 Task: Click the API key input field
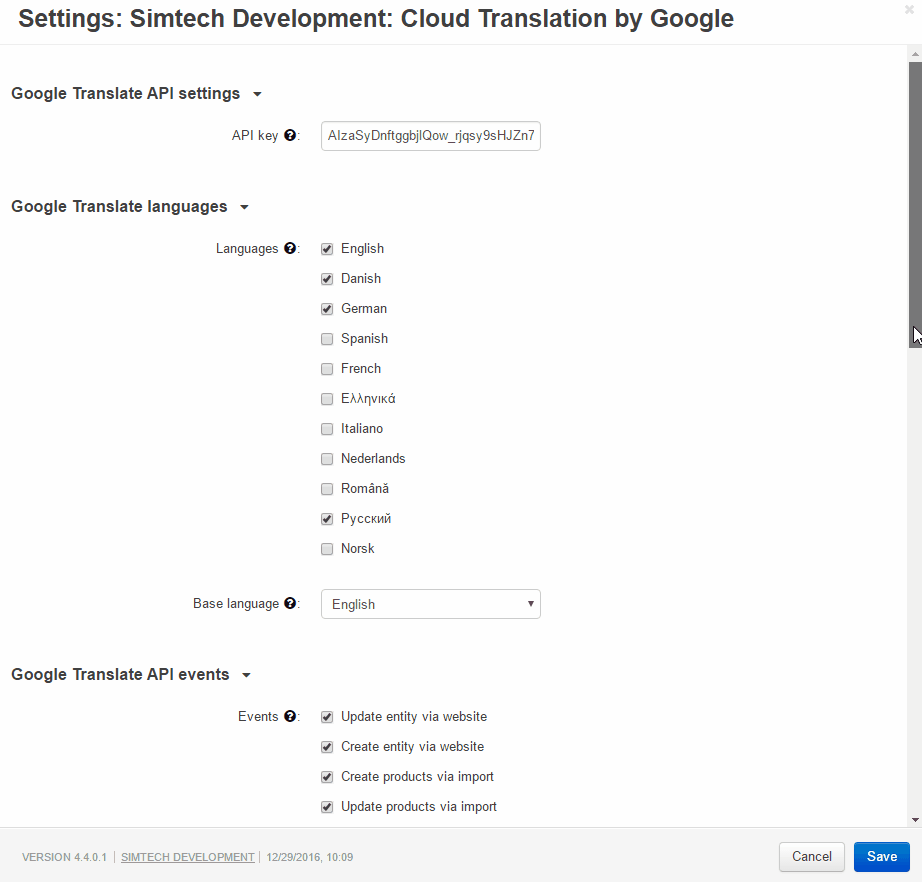(x=430, y=136)
